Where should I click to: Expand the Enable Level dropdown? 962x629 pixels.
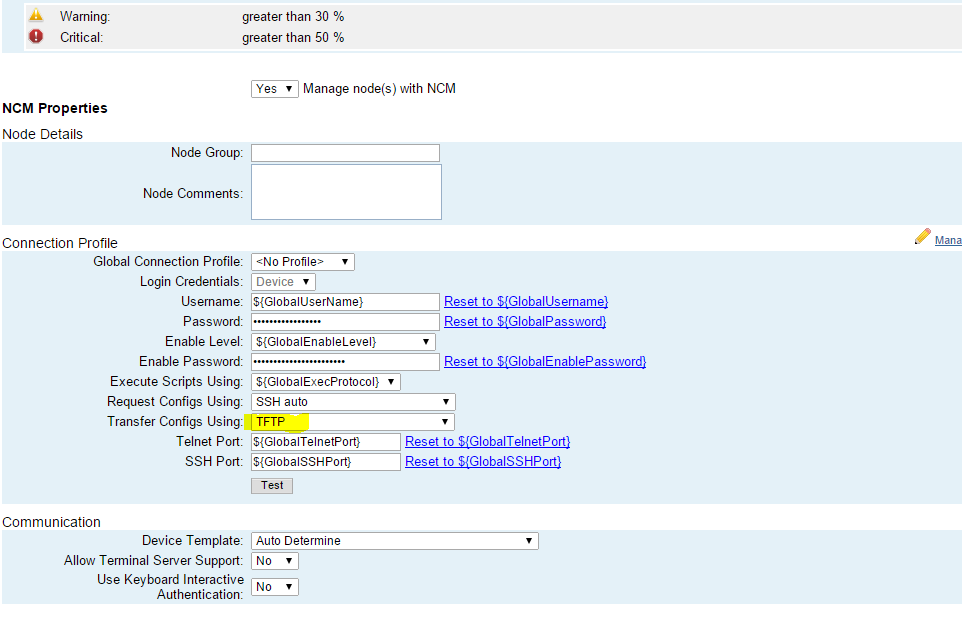pyautogui.click(x=343, y=342)
